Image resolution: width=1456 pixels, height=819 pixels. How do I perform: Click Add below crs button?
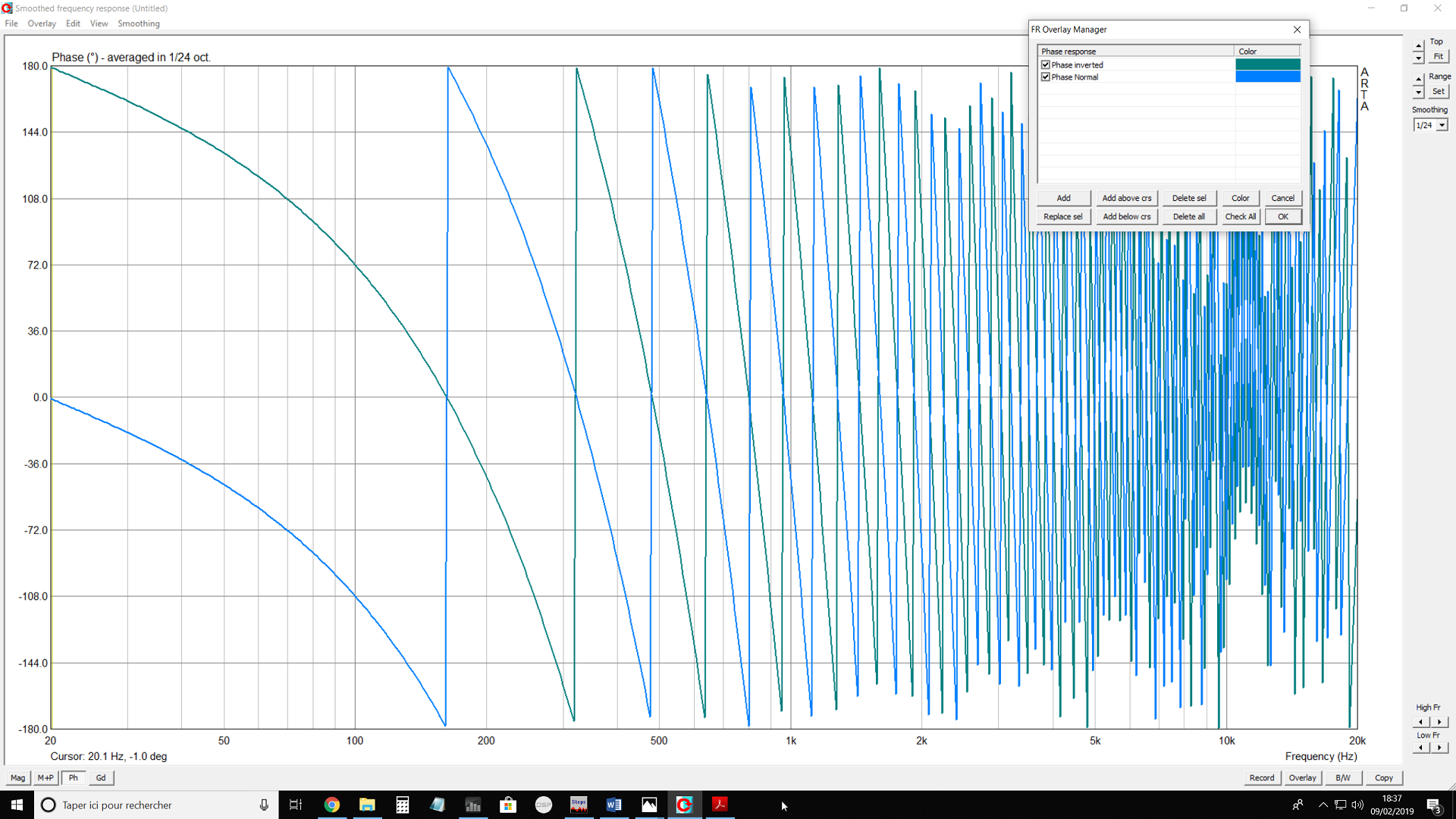[x=1126, y=217]
